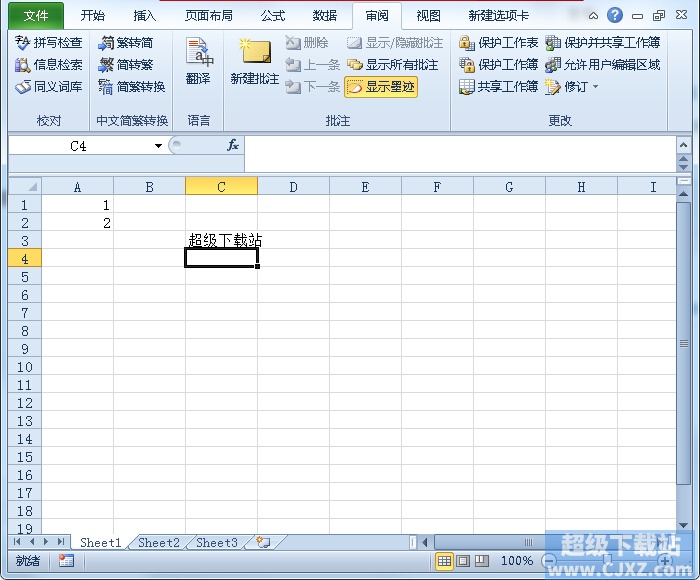Expand the formula bar
The height and width of the screenshot is (580, 700).
click(x=684, y=146)
